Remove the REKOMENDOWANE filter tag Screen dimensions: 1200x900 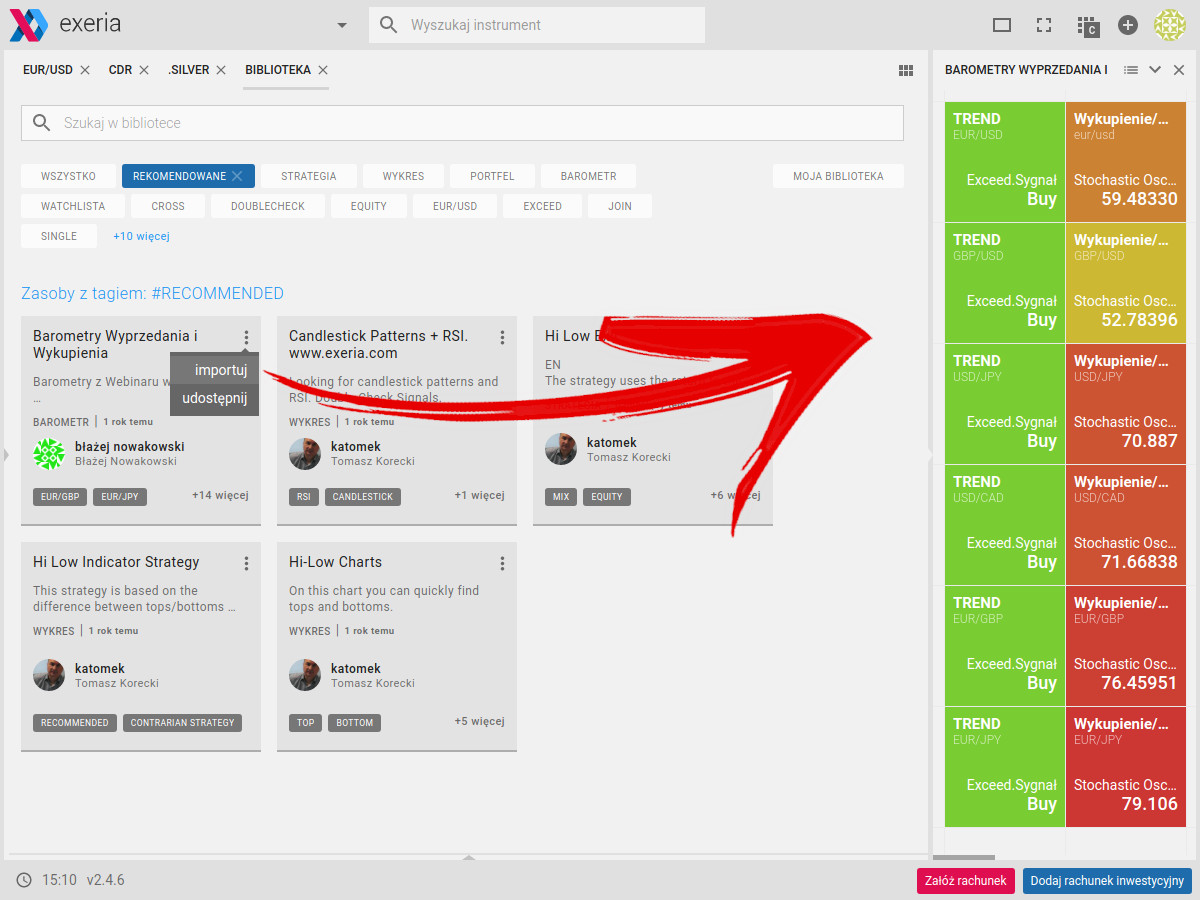(237, 176)
